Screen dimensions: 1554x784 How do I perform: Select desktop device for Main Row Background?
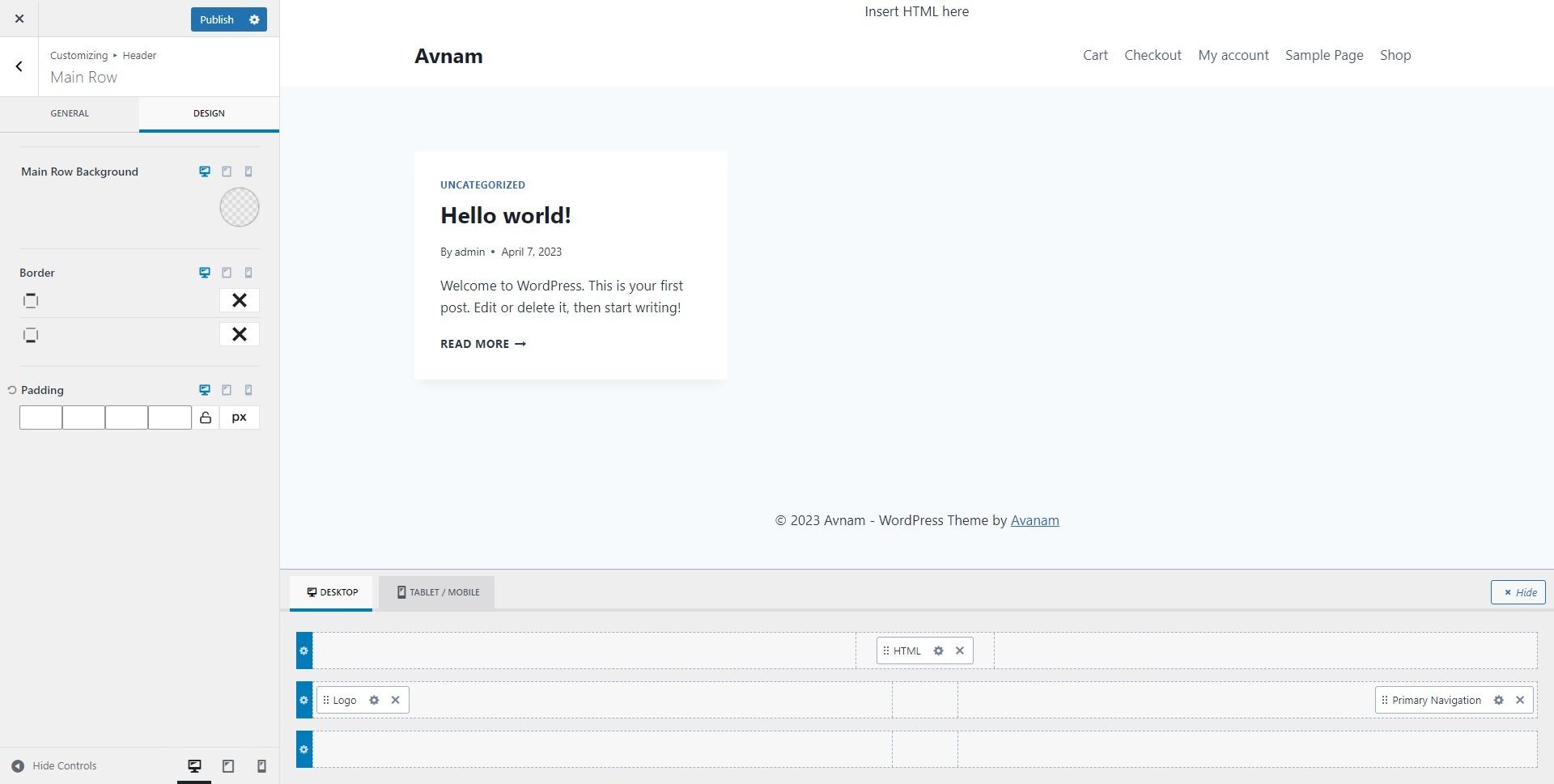tap(205, 172)
